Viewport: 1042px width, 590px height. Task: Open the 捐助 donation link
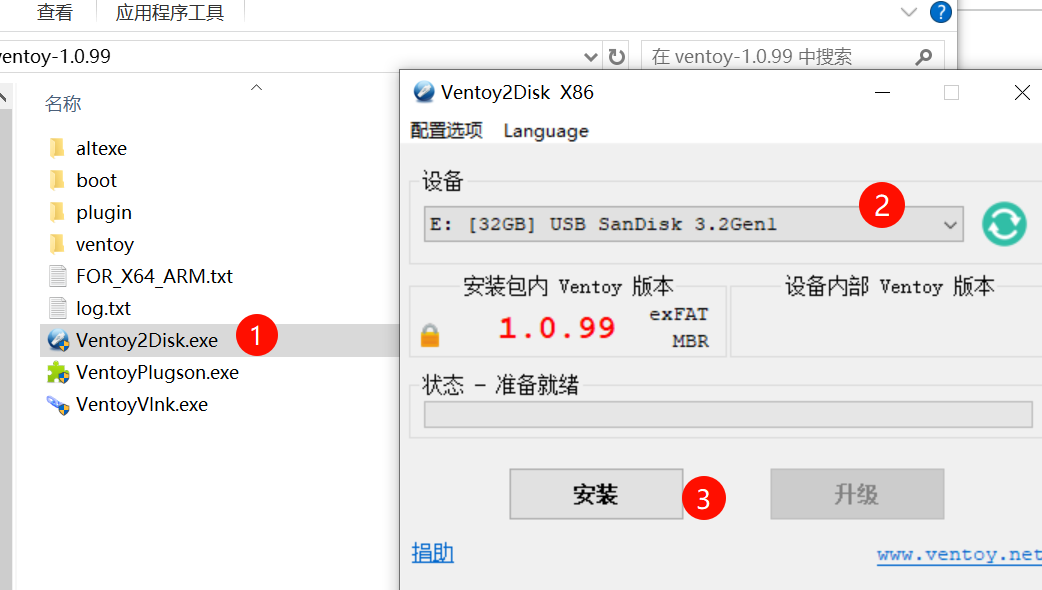click(433, 553)
